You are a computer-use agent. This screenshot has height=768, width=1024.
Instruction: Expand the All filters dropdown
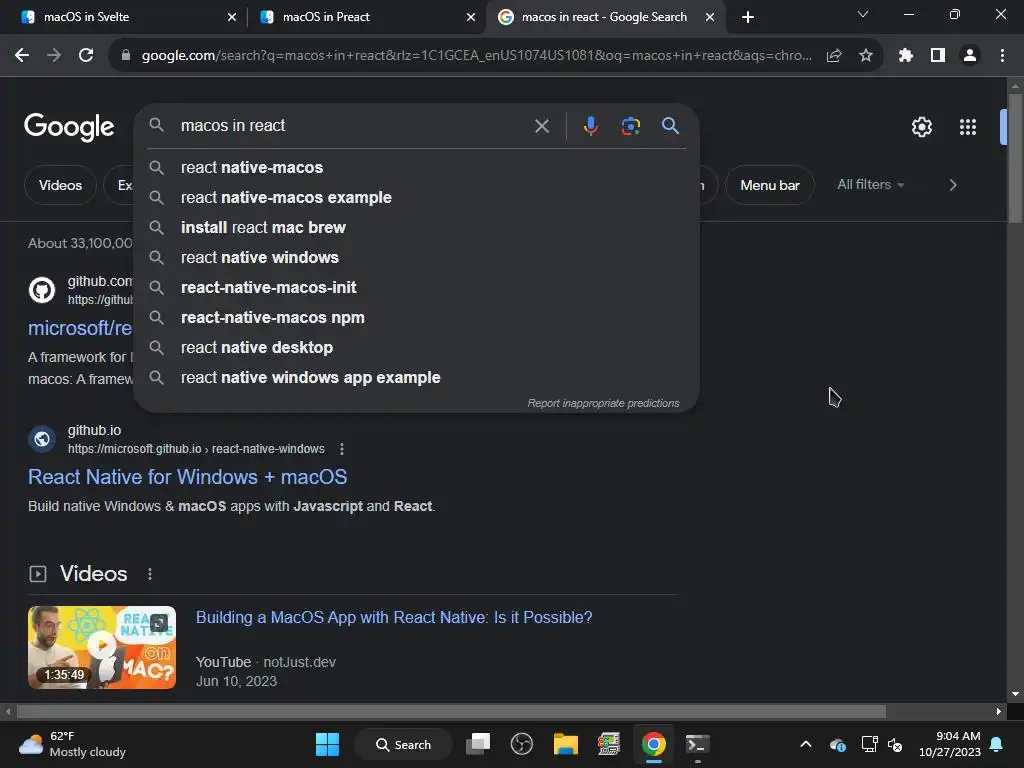point(871,185)
